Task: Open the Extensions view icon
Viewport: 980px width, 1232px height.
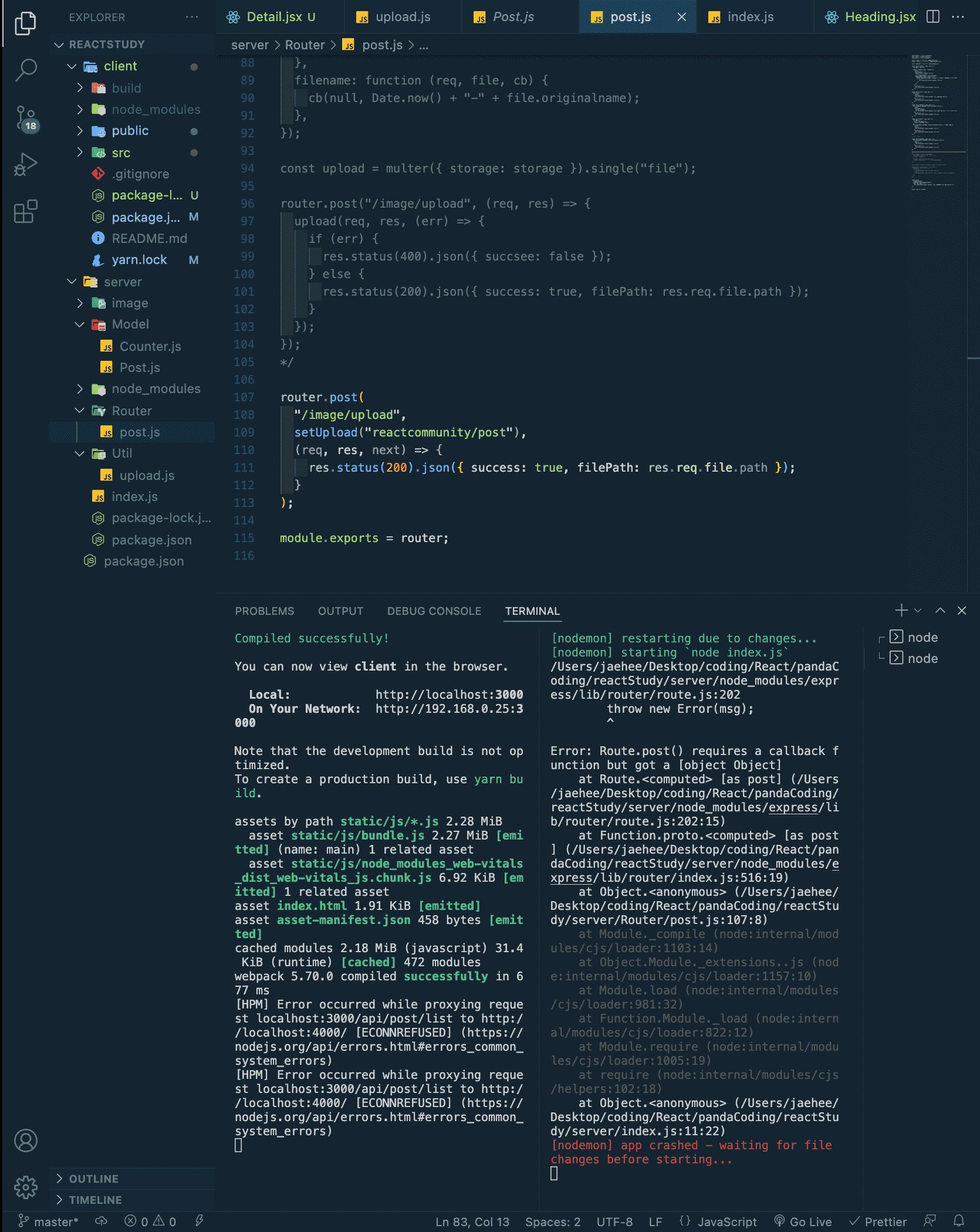Action: [25, 211]
